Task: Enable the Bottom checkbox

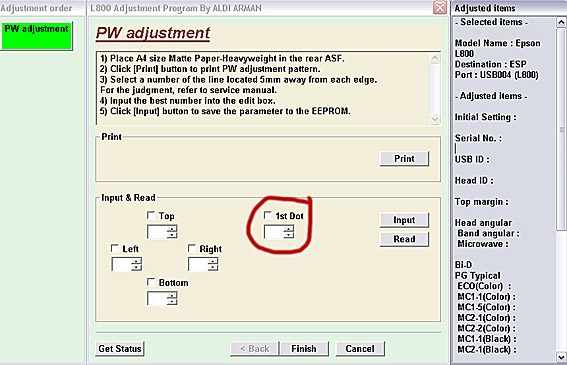Action: tap(151, 282)
